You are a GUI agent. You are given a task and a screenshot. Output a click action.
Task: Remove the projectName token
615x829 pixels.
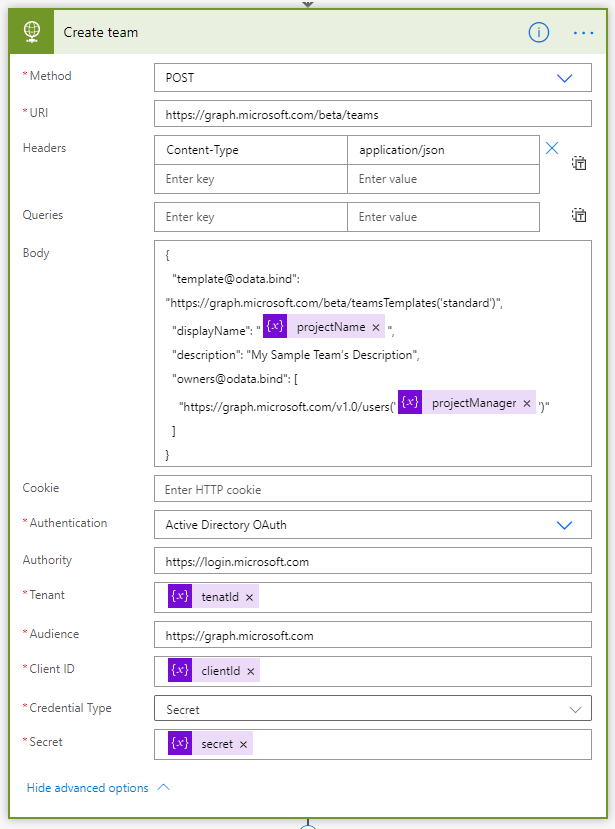[376, 327]
